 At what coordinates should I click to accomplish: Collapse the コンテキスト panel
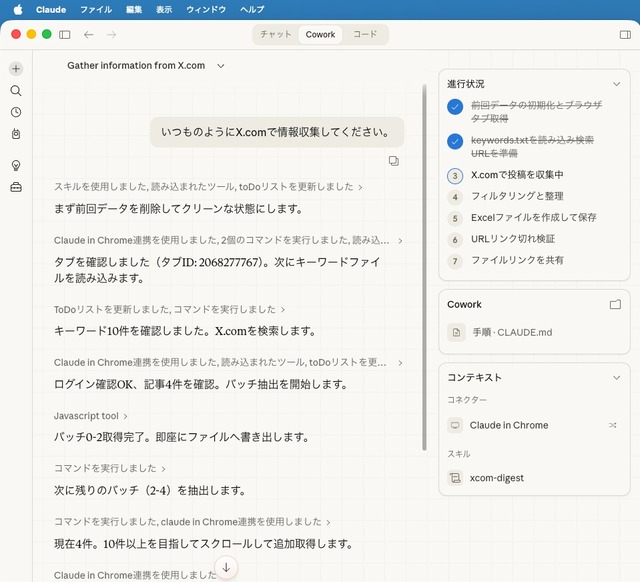pyautogui.click(x=616, y=378)
